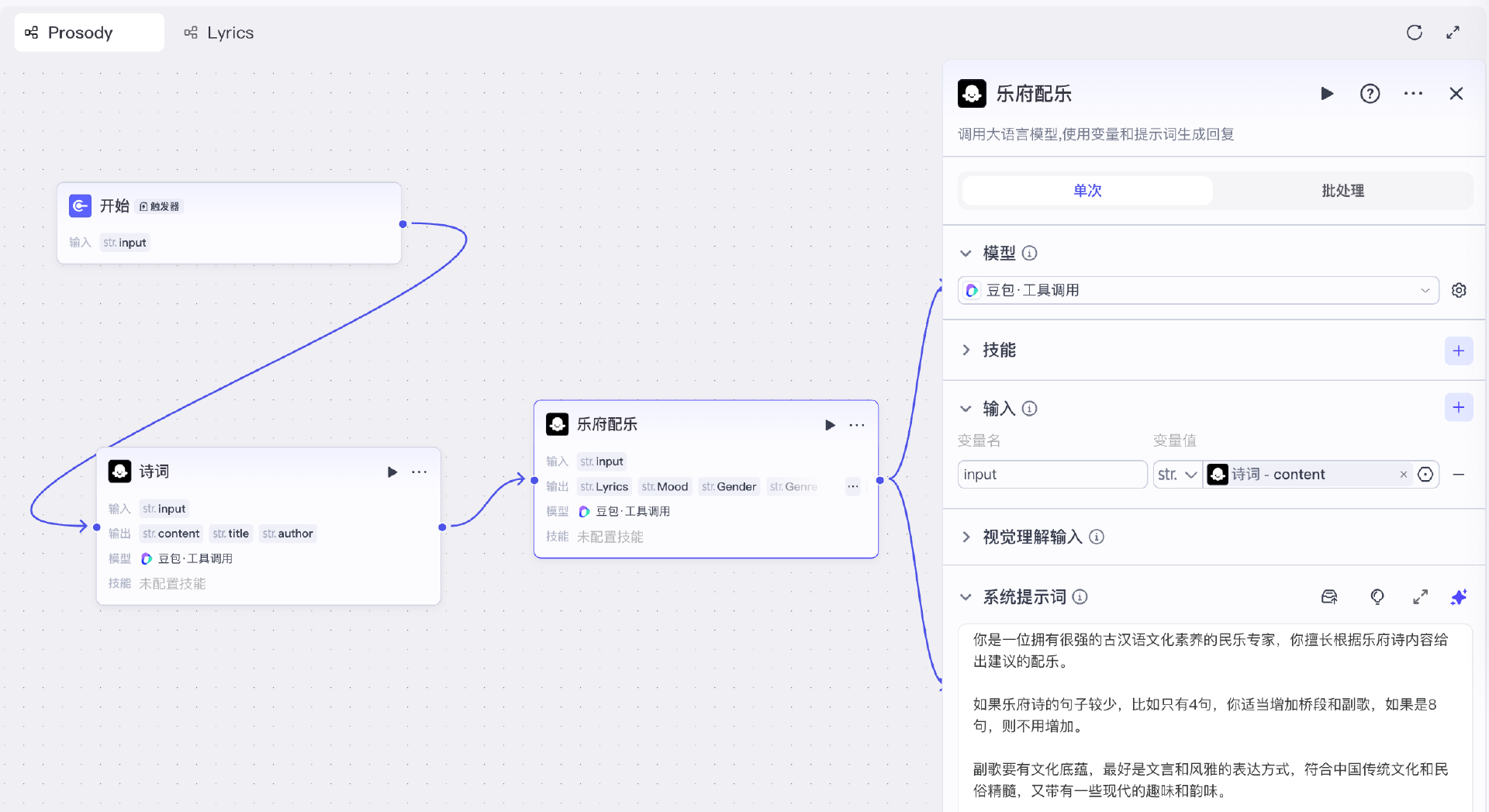
Task: Run the 诗词 node play icon
Action: [x=392, y=472]
